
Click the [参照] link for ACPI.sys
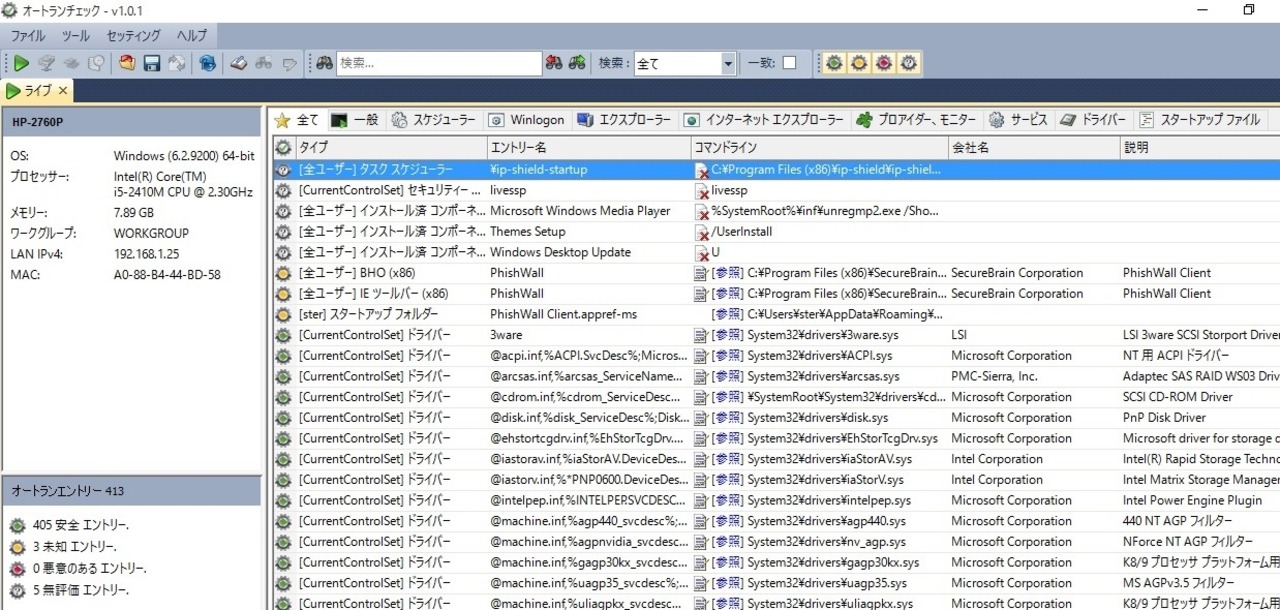click(x=727, y=356)
